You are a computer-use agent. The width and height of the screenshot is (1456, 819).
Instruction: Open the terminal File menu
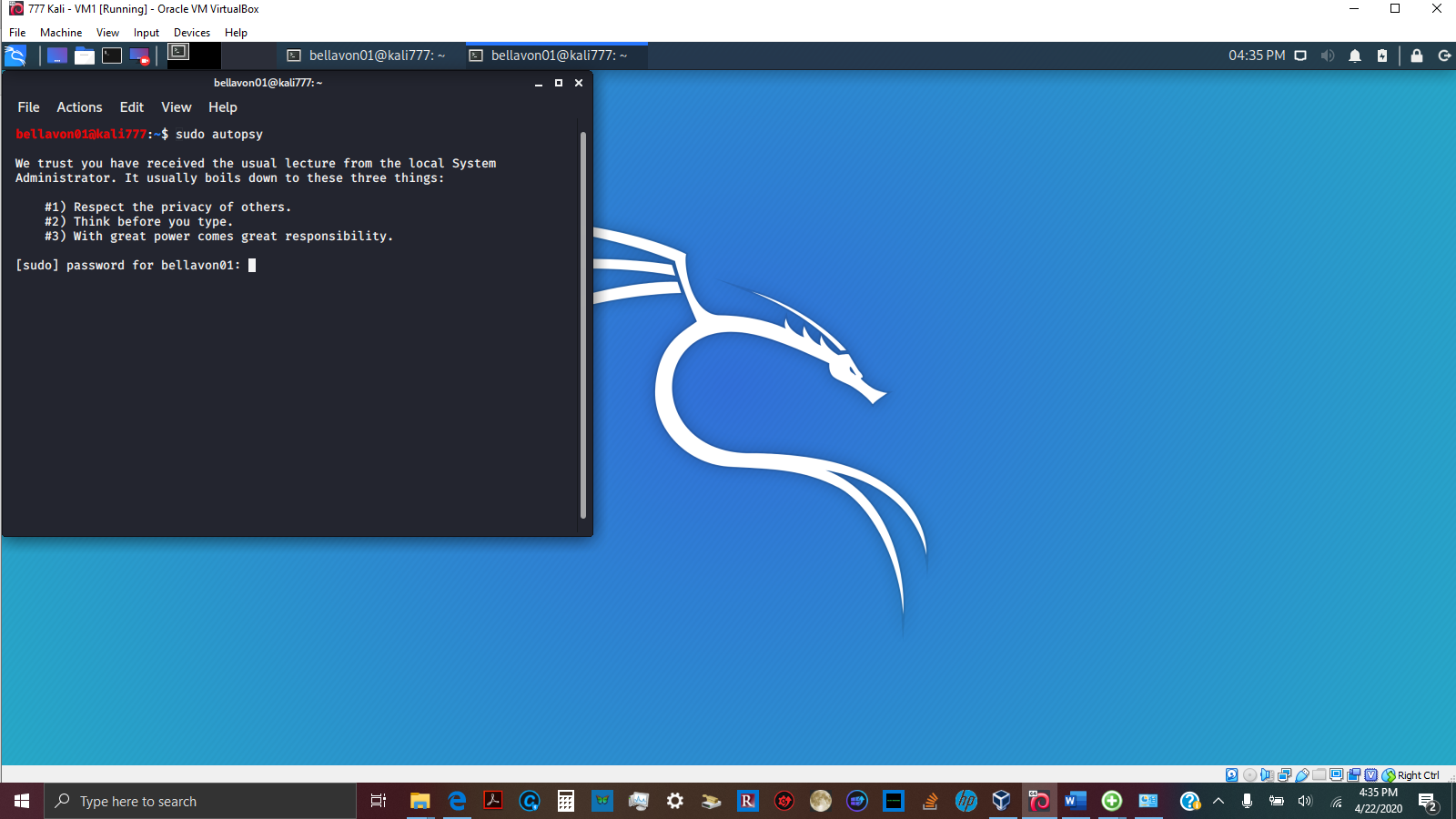click(x=28, y=107)
